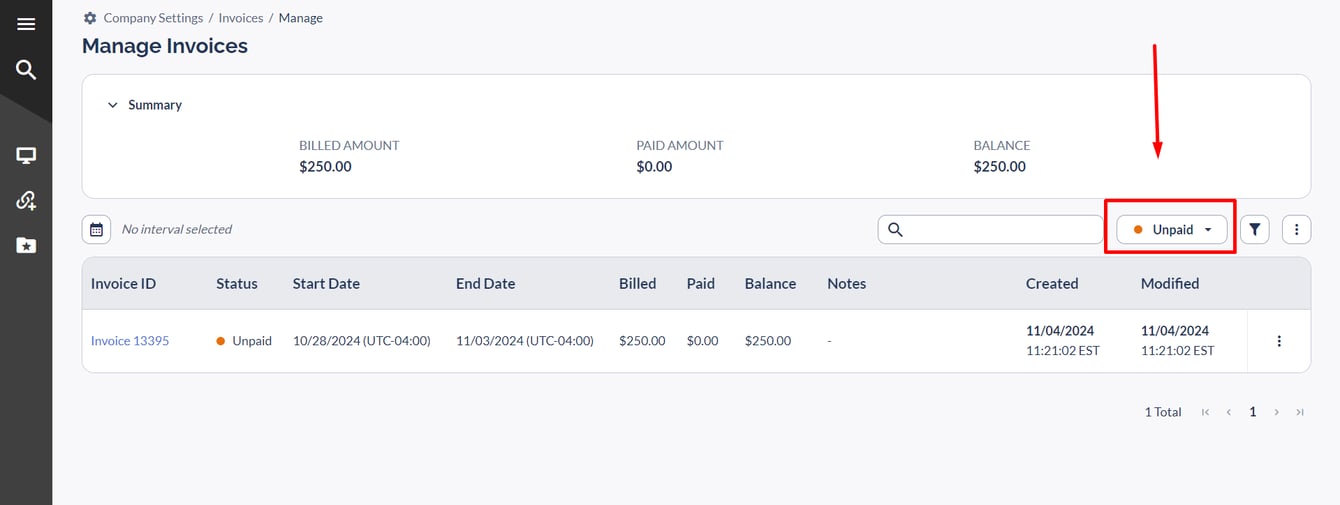This screenshot has width=1340, height=505.
Task: Go to the next page arrow
Action: [x=1277, y=412]
